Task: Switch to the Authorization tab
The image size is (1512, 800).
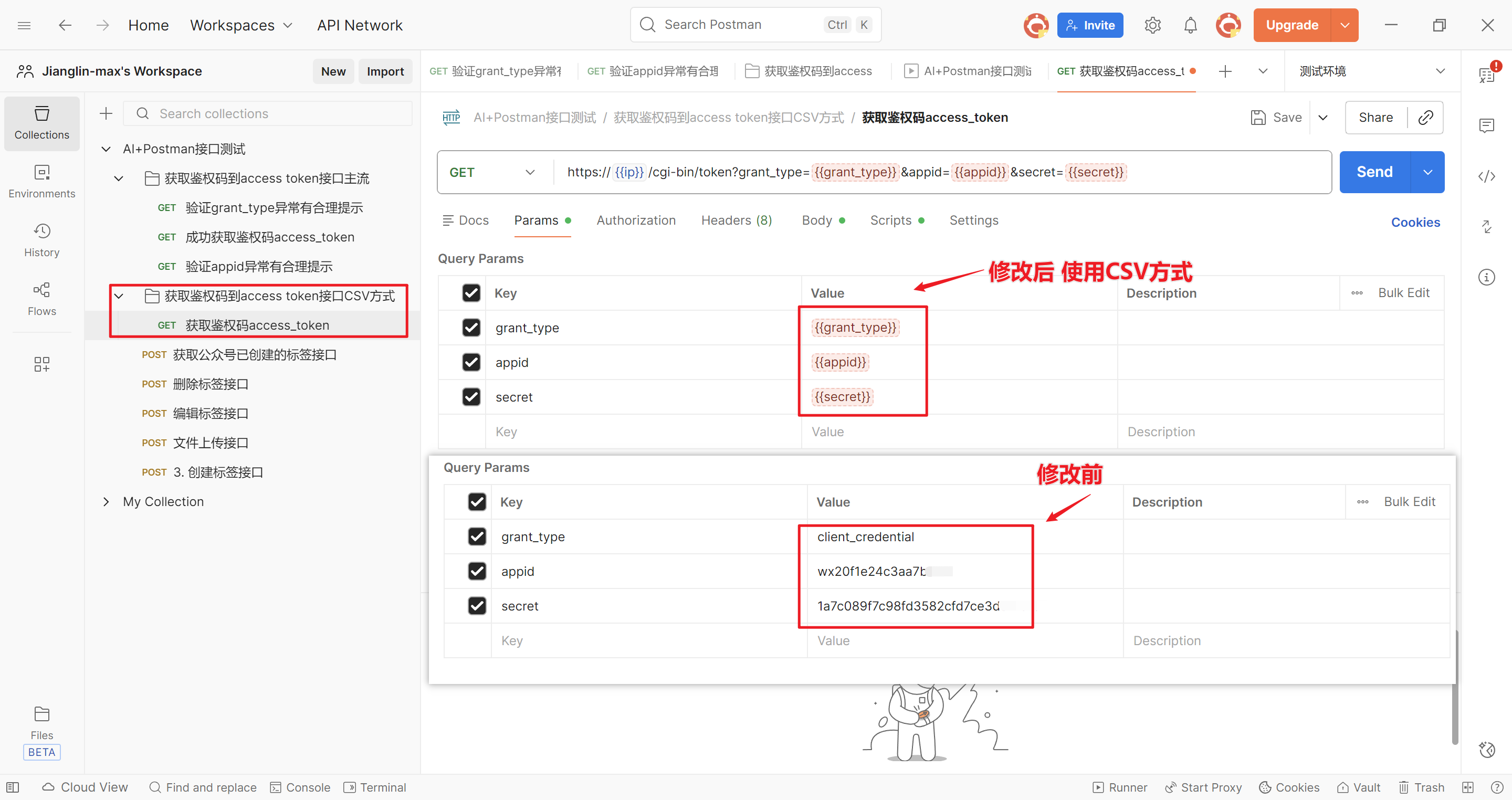Action: tap(636, 220)
